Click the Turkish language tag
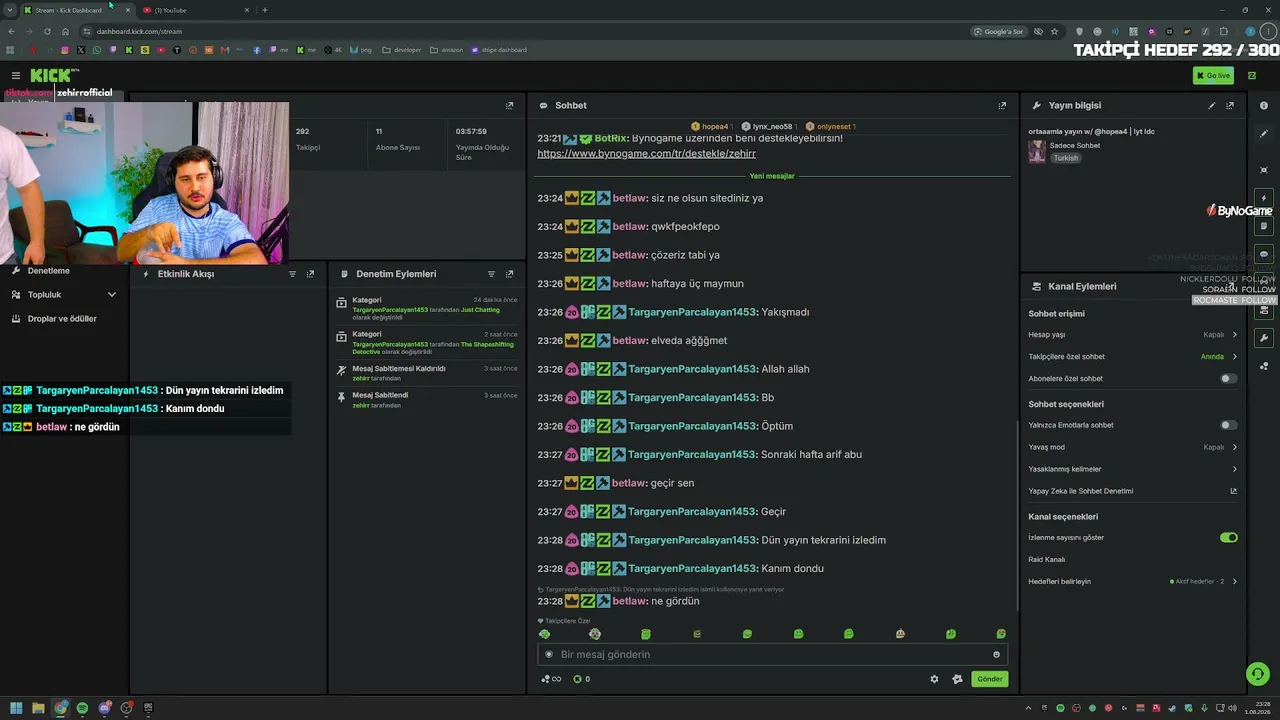The height and width of the screenshot is (720, 1280). pos(1066,158)
